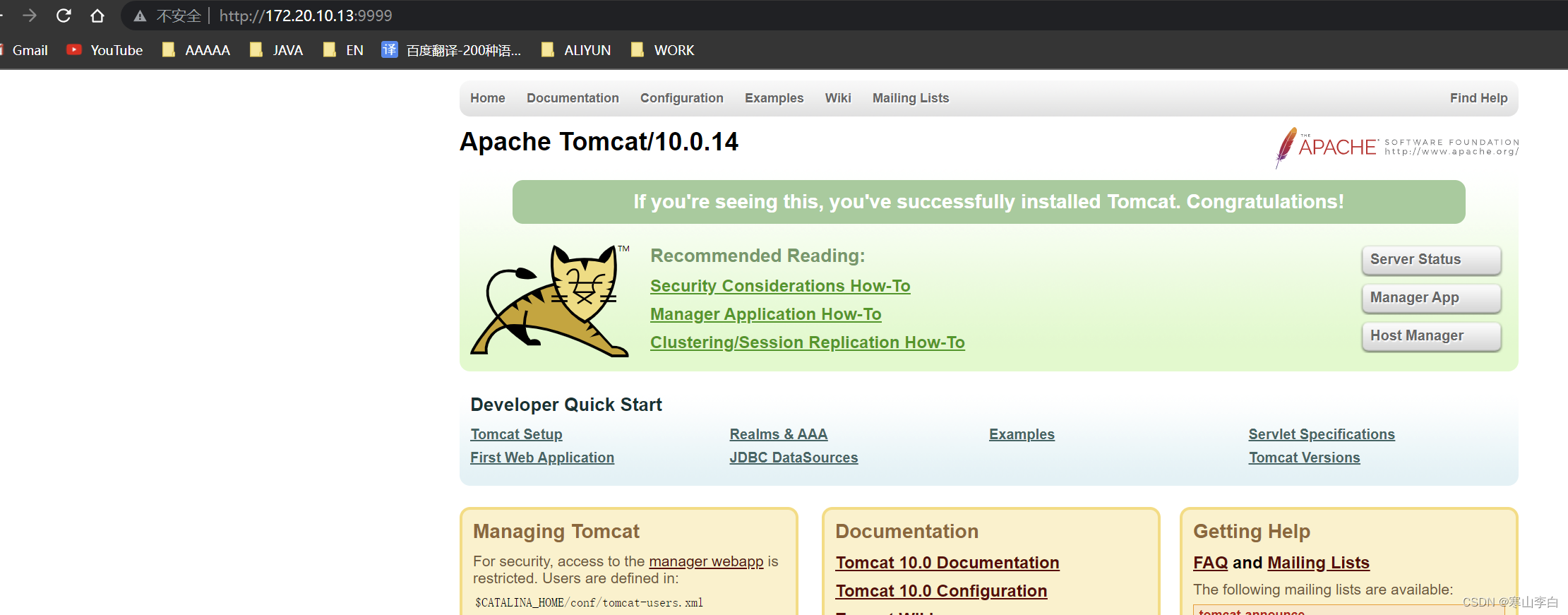This screenshot has height=615, width=1568.
Task: Open the FAQ link in Getting Help
Action: click(1211, 563)
